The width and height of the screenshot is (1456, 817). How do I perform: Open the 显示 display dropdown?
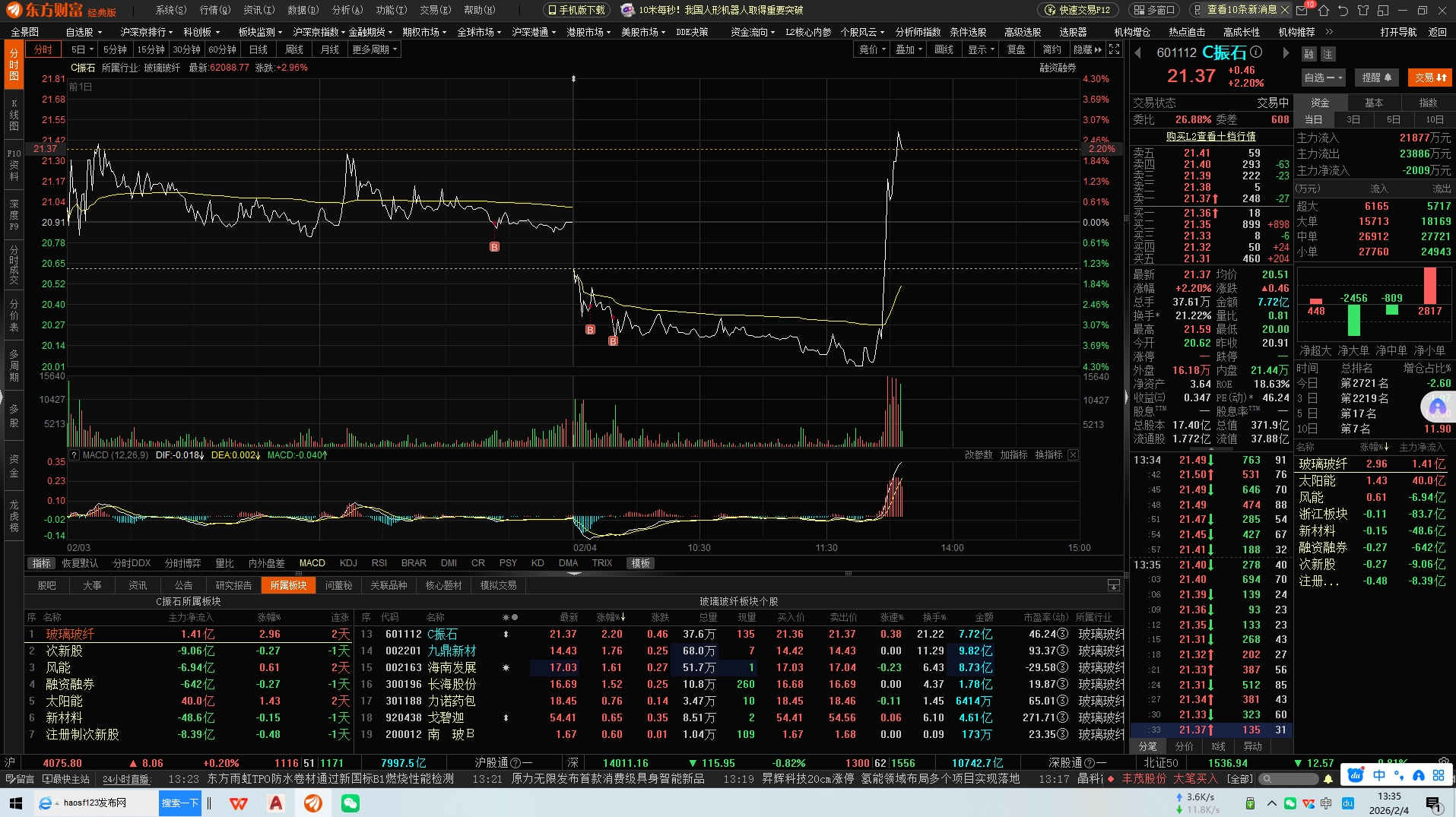(981, 49)
